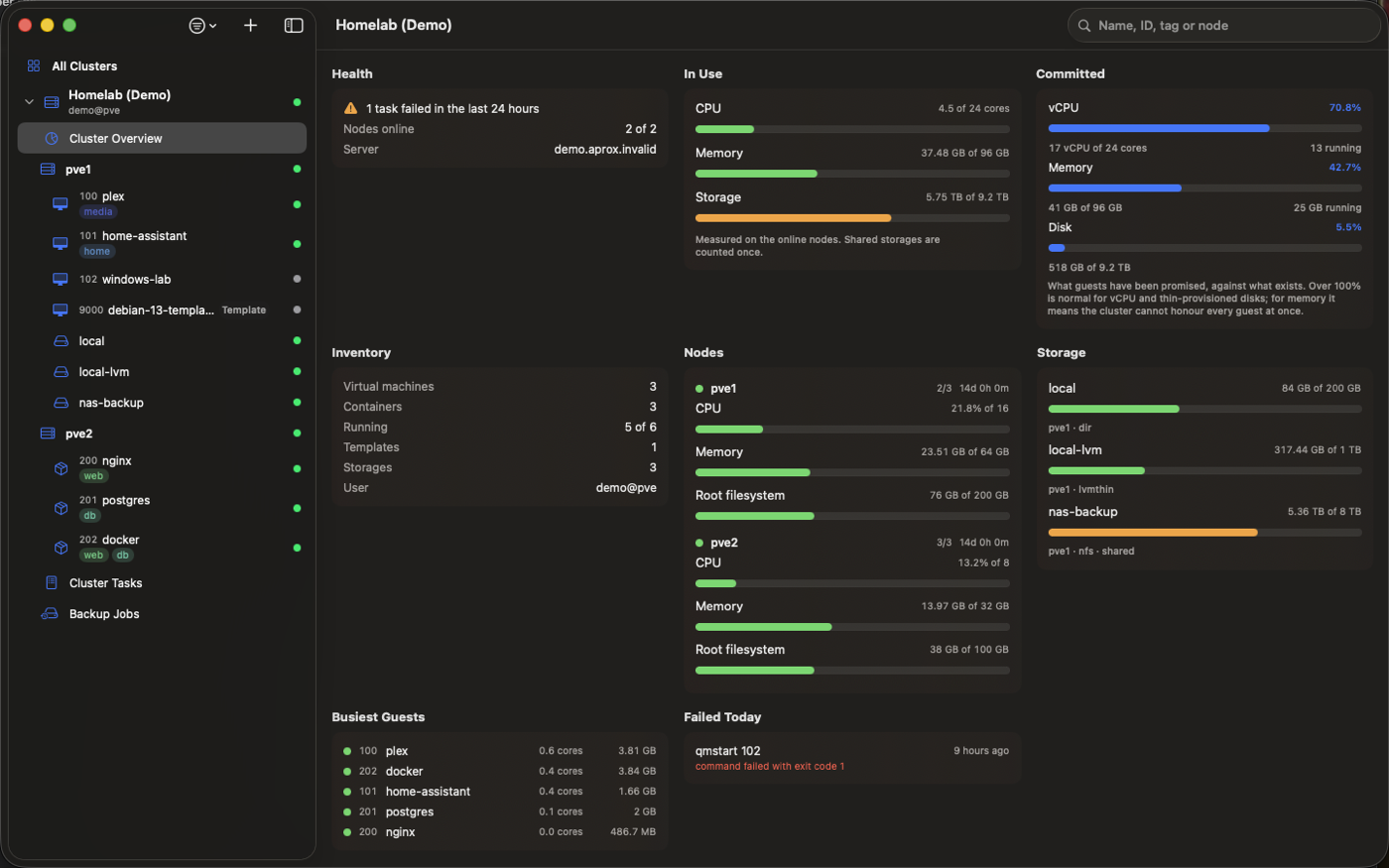Click the demo.aprox.invalid server value
This screenshot has width=1389, height=868.
[x=605, y=150]
